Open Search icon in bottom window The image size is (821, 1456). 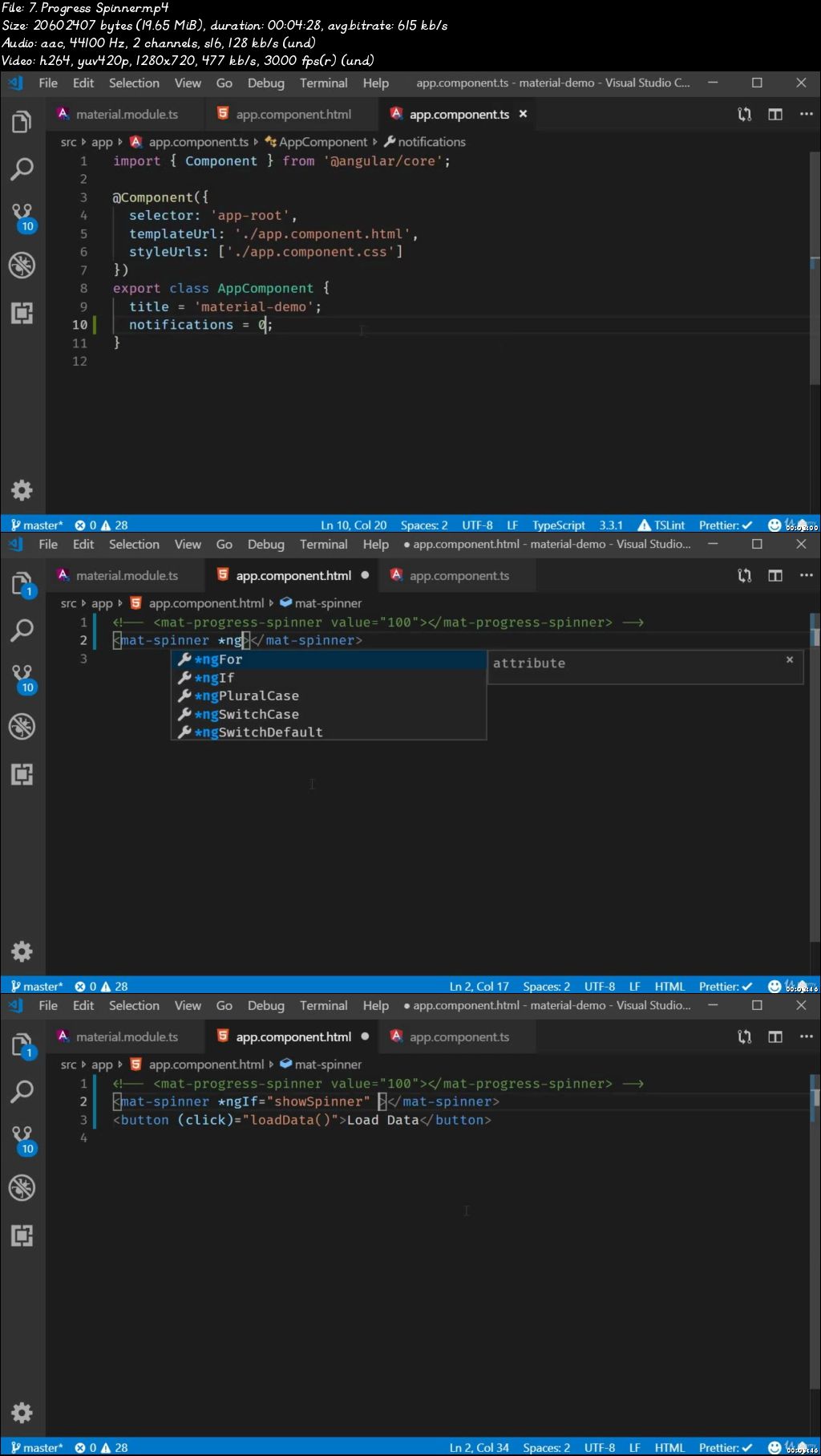(x=22, y=1092)
